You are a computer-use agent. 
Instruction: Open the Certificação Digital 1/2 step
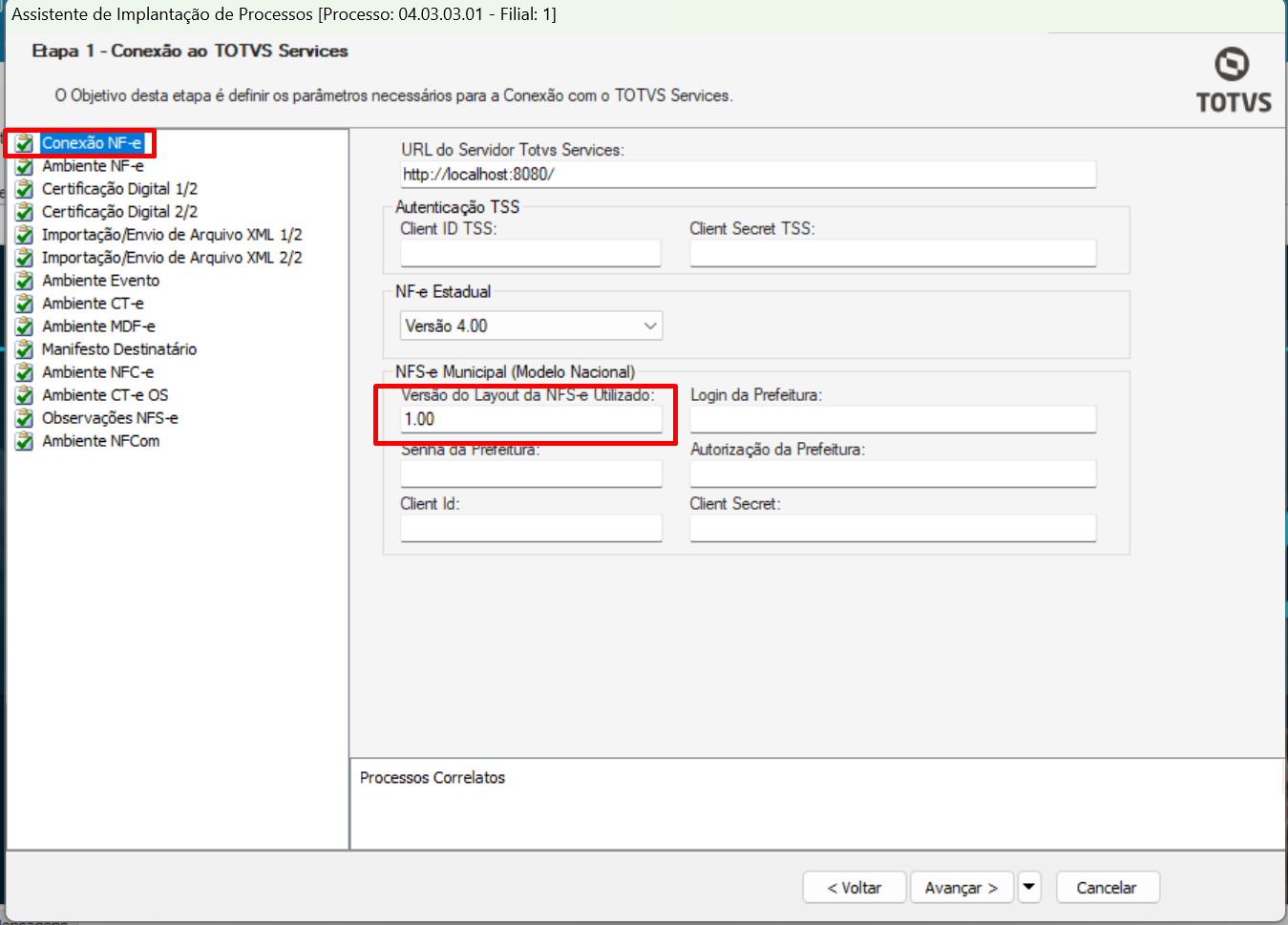pyautogui.click(x=119, y=189)
